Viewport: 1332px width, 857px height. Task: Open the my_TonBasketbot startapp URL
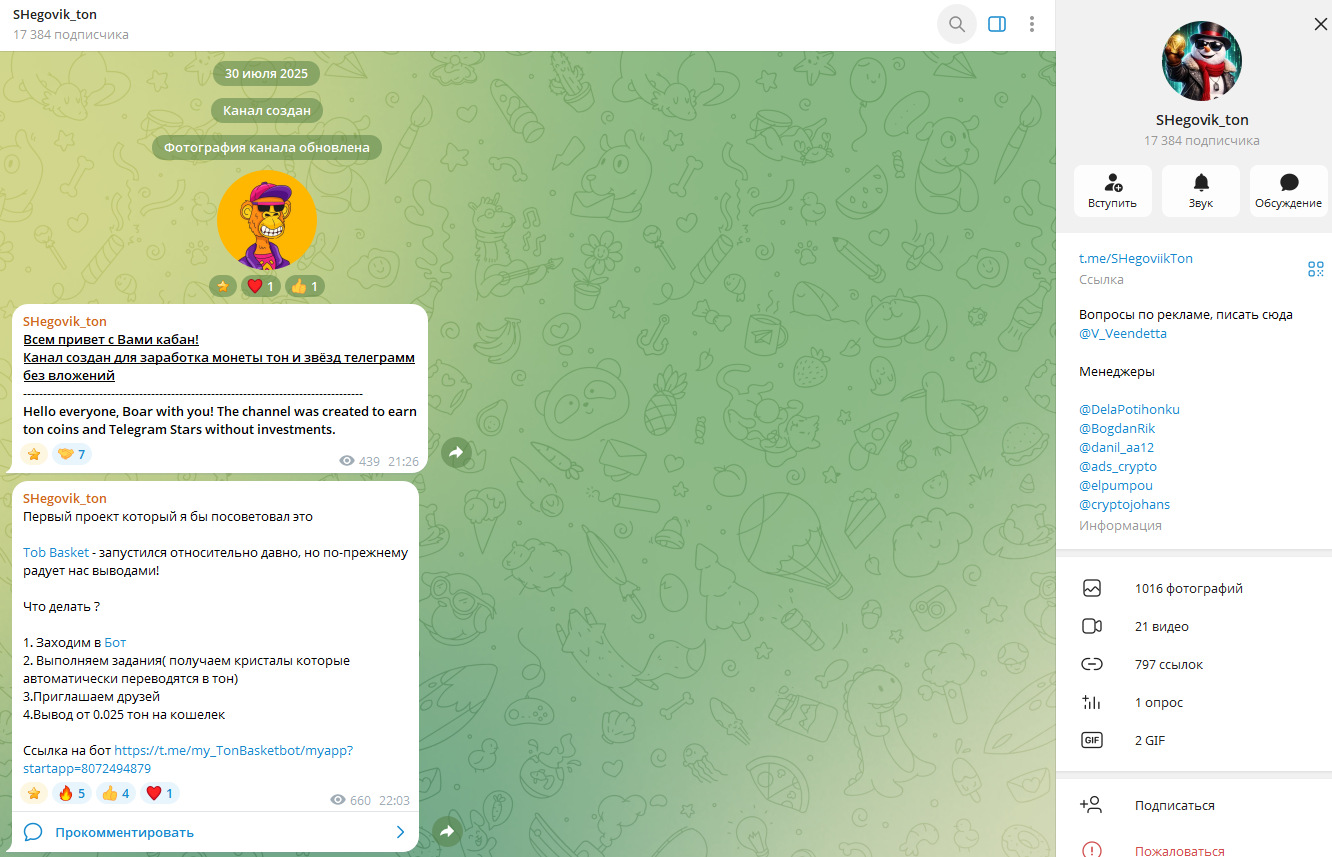tap(188, 759)
